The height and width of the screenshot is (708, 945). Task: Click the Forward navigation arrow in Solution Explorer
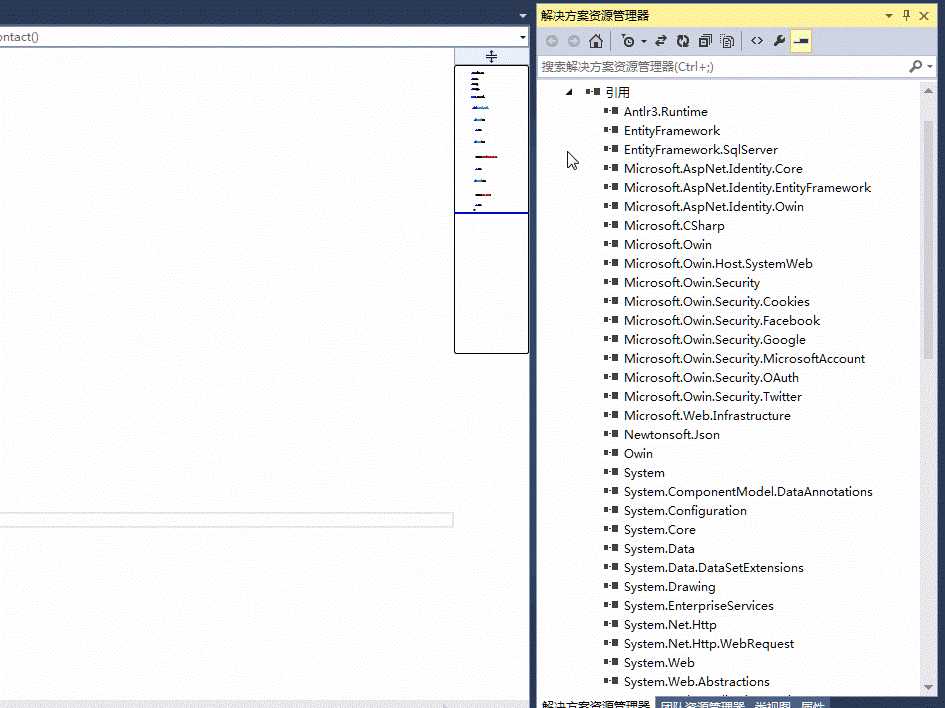[x=574, y=41]
